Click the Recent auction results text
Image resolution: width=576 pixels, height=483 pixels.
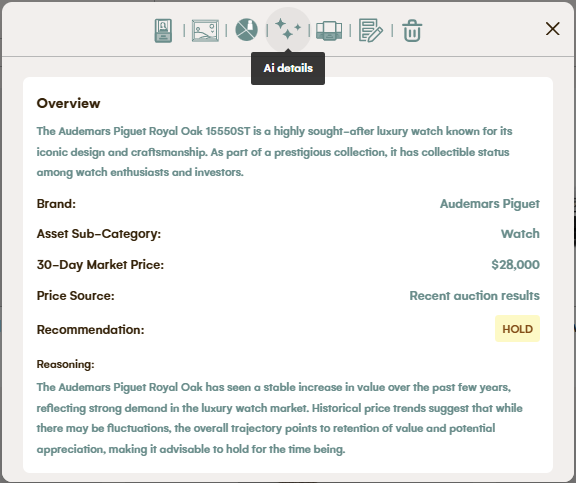click(475, 296)
